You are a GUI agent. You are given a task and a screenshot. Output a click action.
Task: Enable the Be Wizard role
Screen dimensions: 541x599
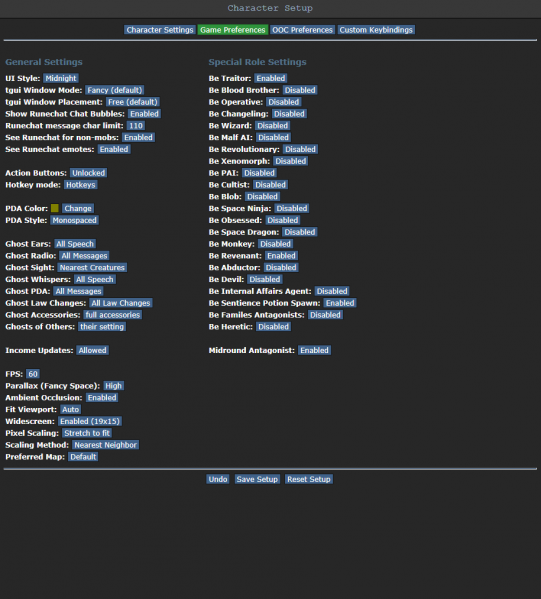tap(273, 126)
